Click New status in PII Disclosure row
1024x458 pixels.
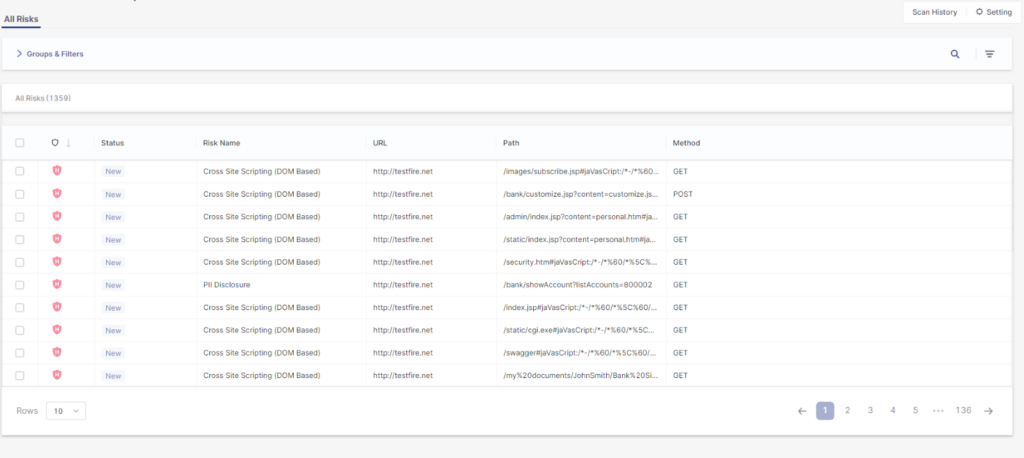point(113,285)
